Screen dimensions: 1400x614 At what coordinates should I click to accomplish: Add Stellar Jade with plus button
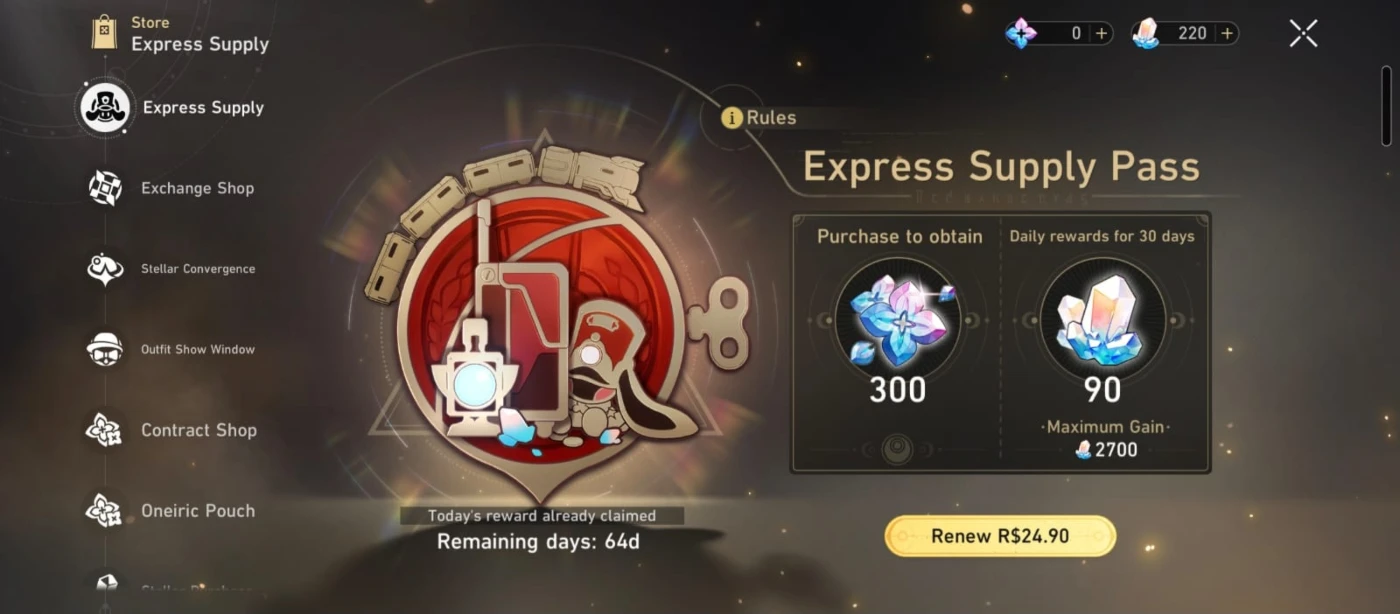coord(1227,33)
